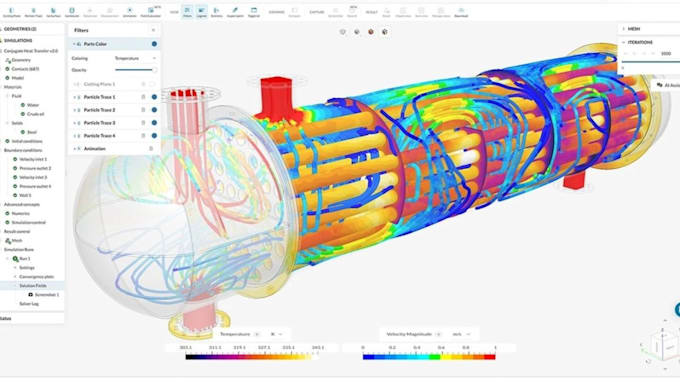The height and width of the screenshot is (383, 680).
Task: Select the orange sphere render mode icon
Action: (371, 32)
